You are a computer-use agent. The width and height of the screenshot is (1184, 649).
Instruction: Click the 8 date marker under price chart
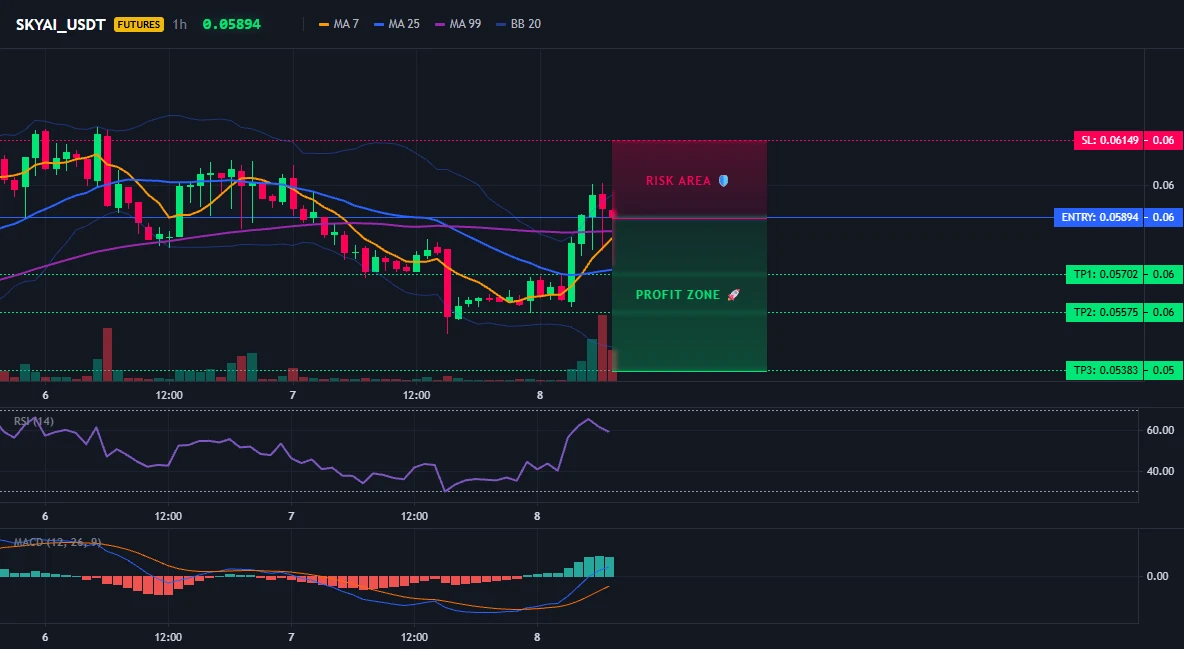(x=539, y=396)
